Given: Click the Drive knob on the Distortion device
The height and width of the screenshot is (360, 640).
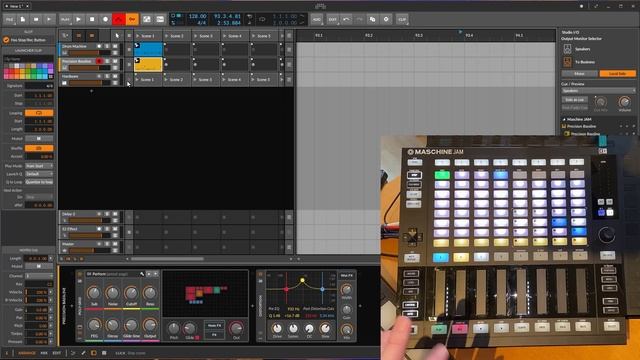Looking at the screenshot, I should coord(277,328).
